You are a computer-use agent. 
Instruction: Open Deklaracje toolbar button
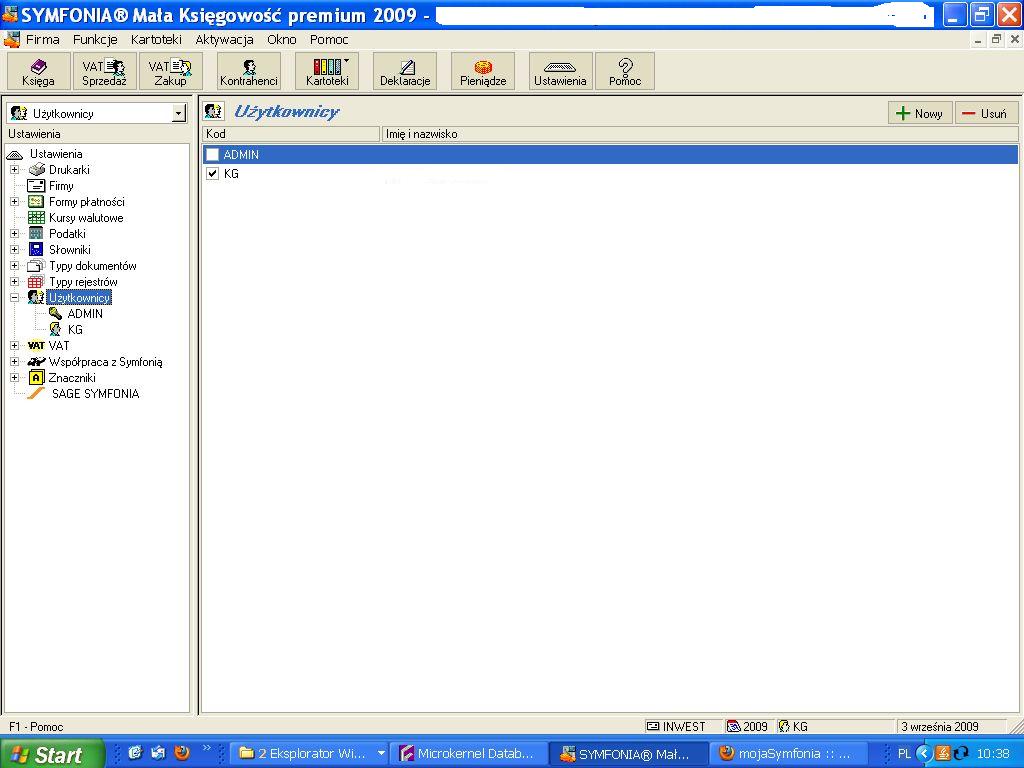(x=405, y=72)
